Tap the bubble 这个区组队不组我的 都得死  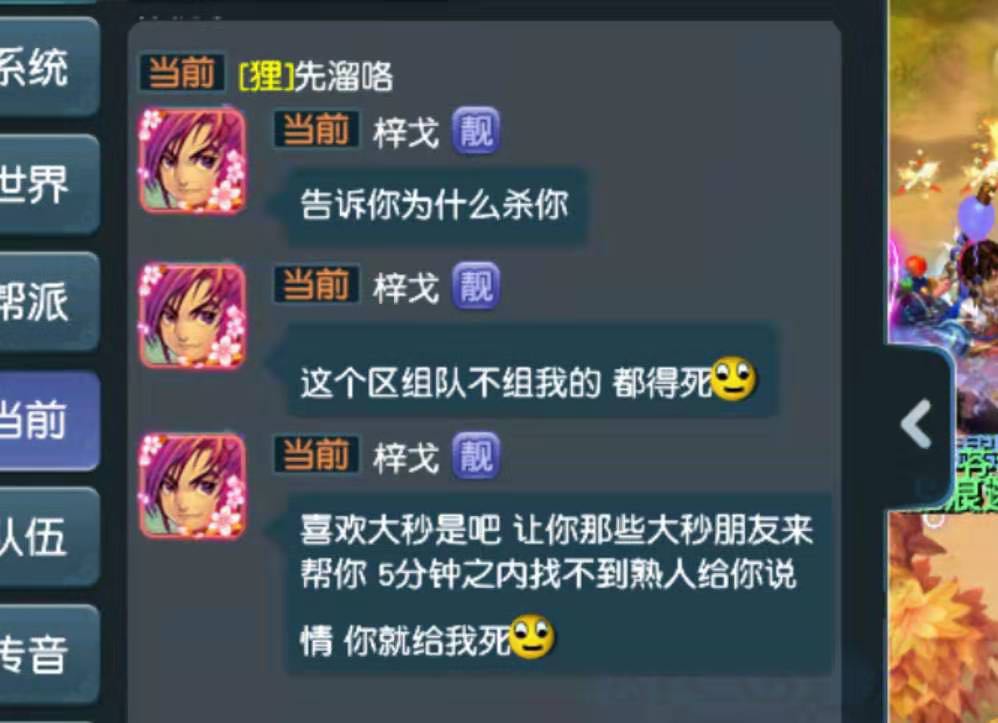point(530,370)
